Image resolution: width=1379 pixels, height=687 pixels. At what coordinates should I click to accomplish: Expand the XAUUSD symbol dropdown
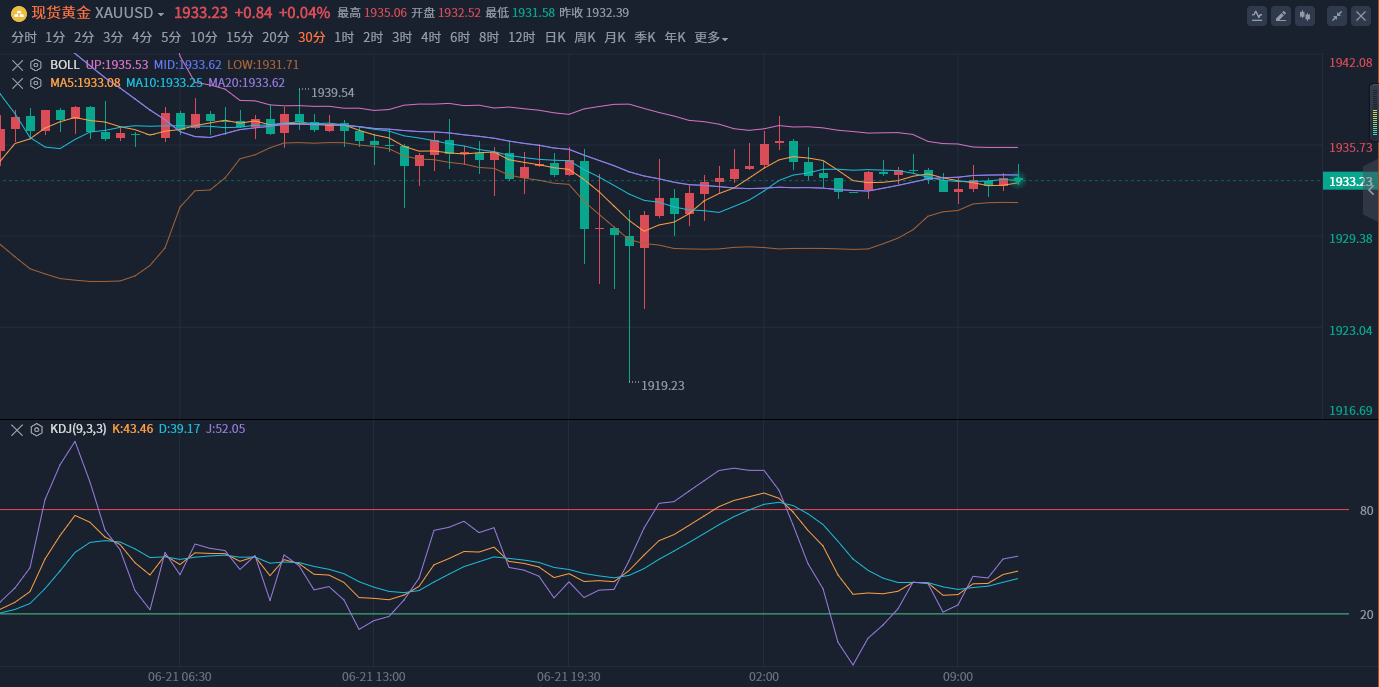(x=161, y=14)
